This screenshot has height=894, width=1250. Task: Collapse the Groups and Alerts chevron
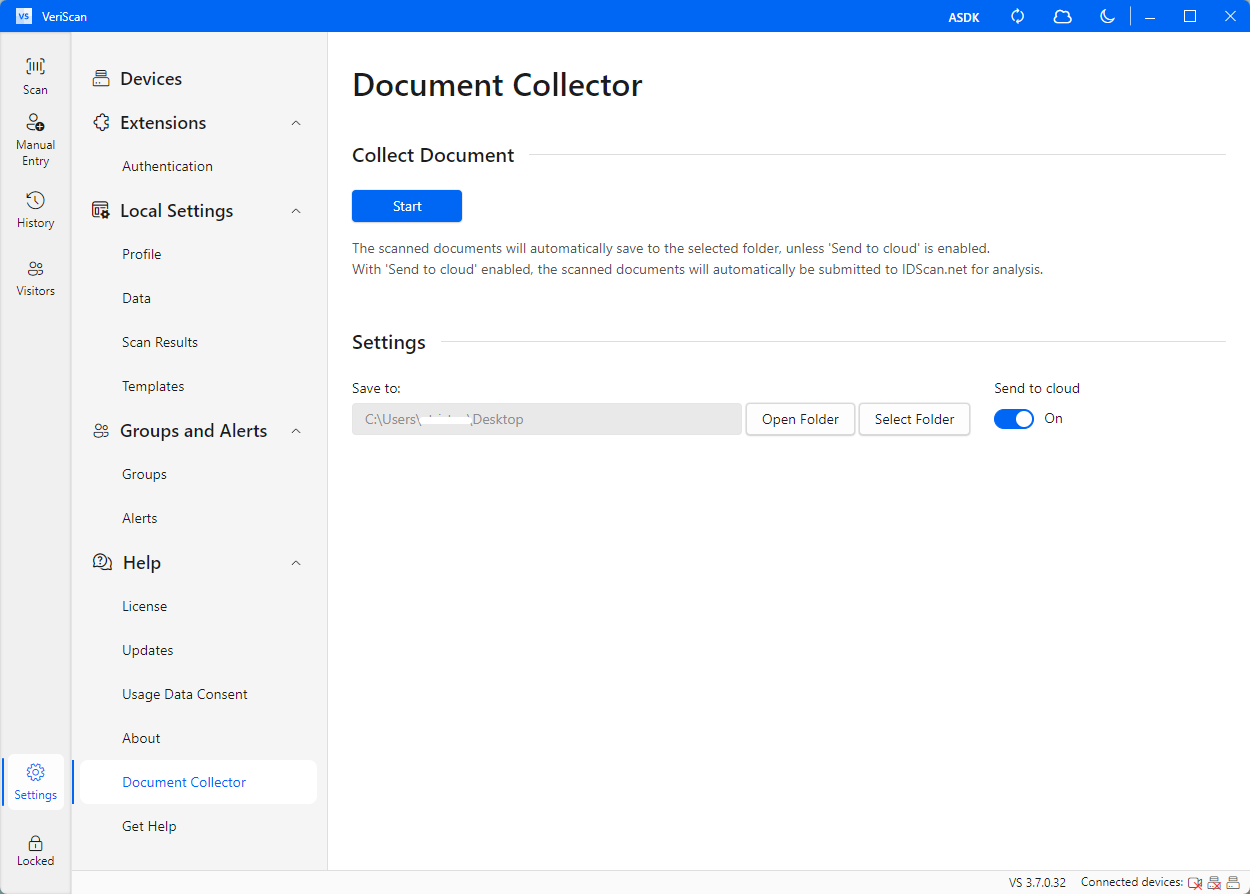point(296,431)
